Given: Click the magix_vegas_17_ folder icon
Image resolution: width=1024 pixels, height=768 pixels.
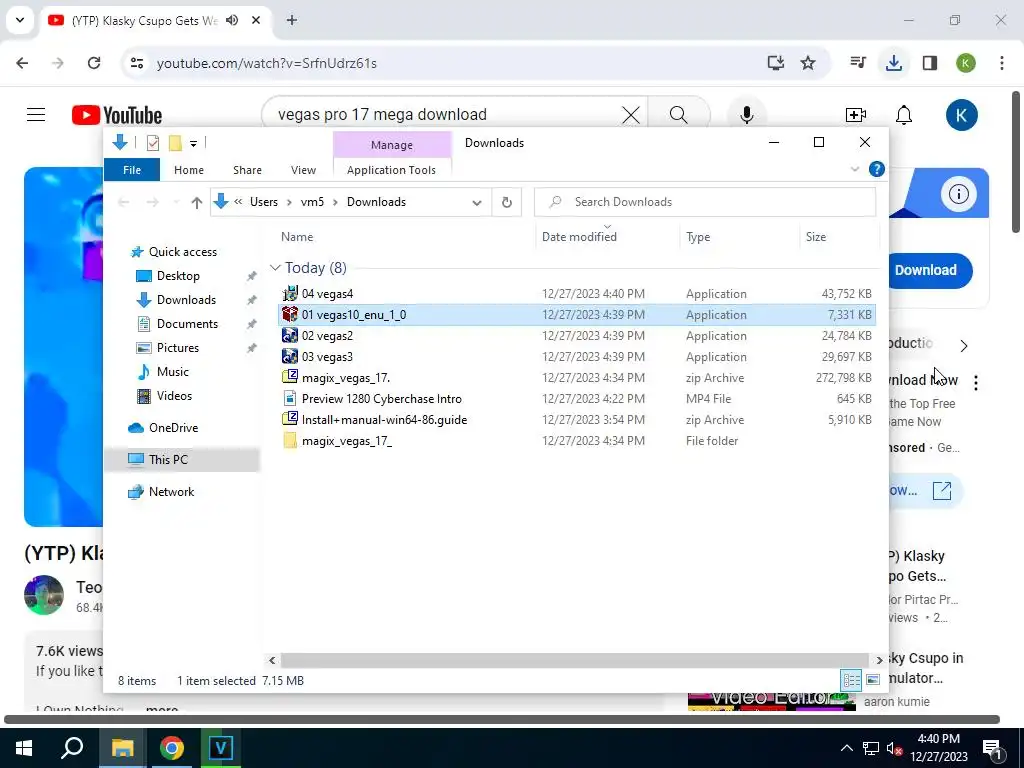Looking at the screenshot, I should click(290, 441).
